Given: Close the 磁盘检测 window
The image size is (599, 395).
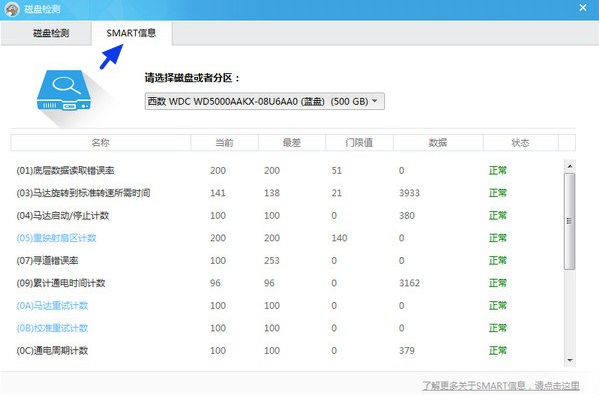Looking at the screenshot, I should (x=583, y=8).
